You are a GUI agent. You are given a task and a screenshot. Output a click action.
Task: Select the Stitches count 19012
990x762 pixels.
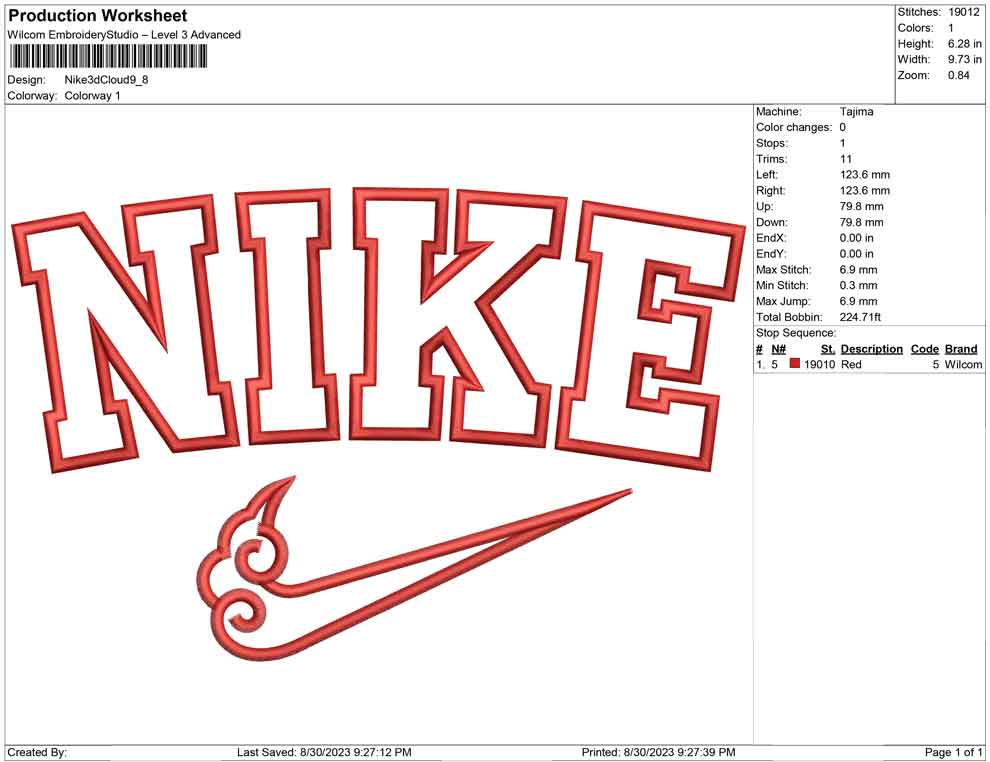[963, 12]
